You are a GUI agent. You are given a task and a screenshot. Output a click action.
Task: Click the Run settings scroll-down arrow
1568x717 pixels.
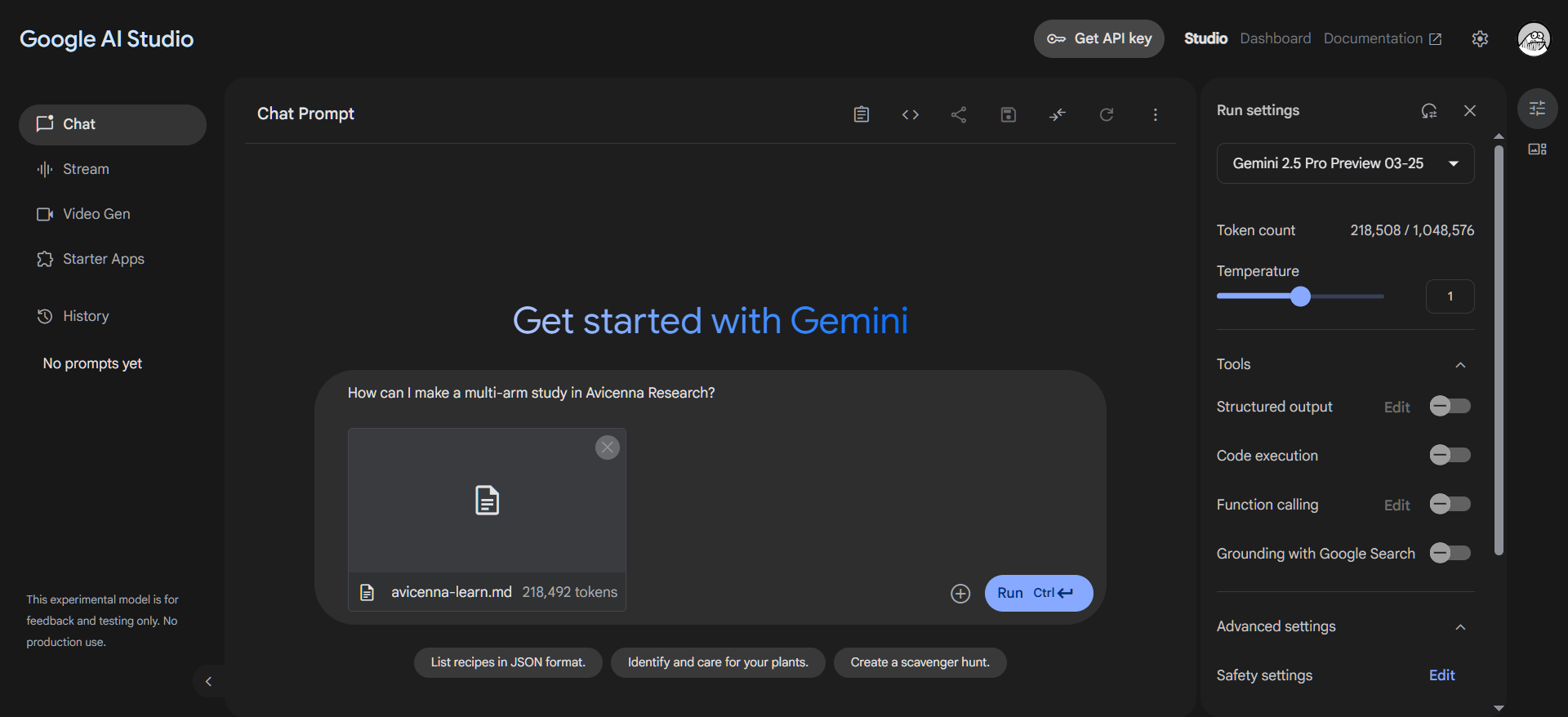click(x=1499, y=708)
